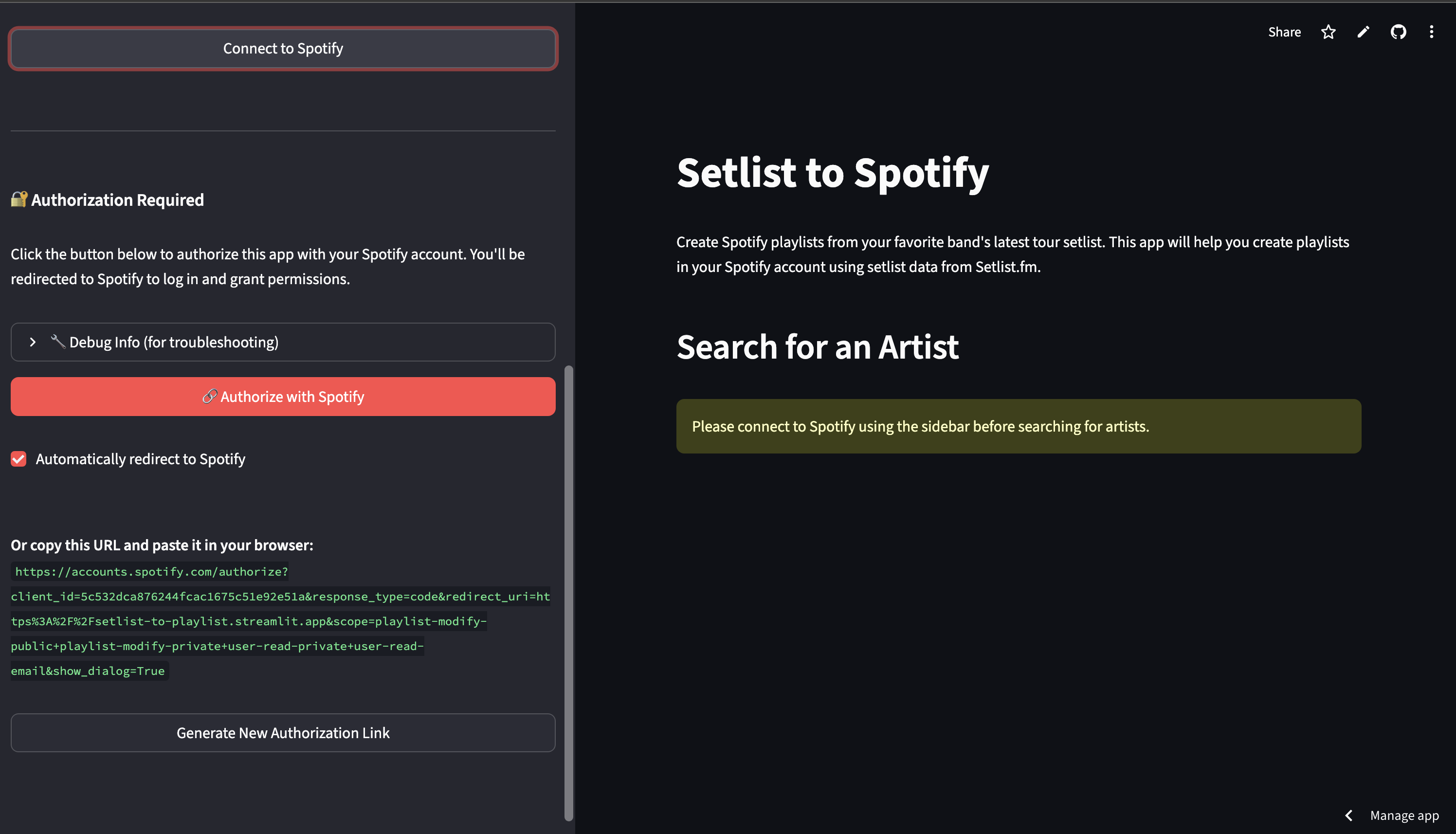This screenshot has width=1456, height=834.
Task: Click the Setlist to Spotify heading
Action: pos(832,172)
